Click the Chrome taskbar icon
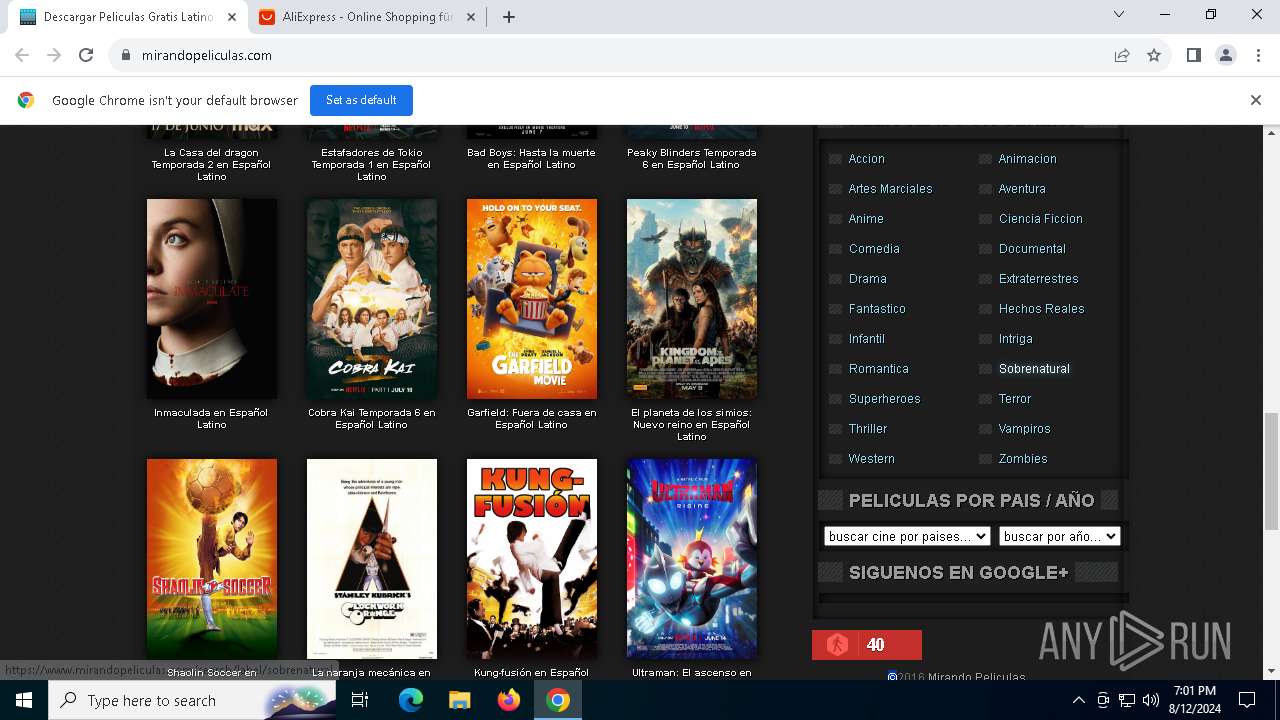This screenshot has width=1280, height=720. tap(558, 700)
